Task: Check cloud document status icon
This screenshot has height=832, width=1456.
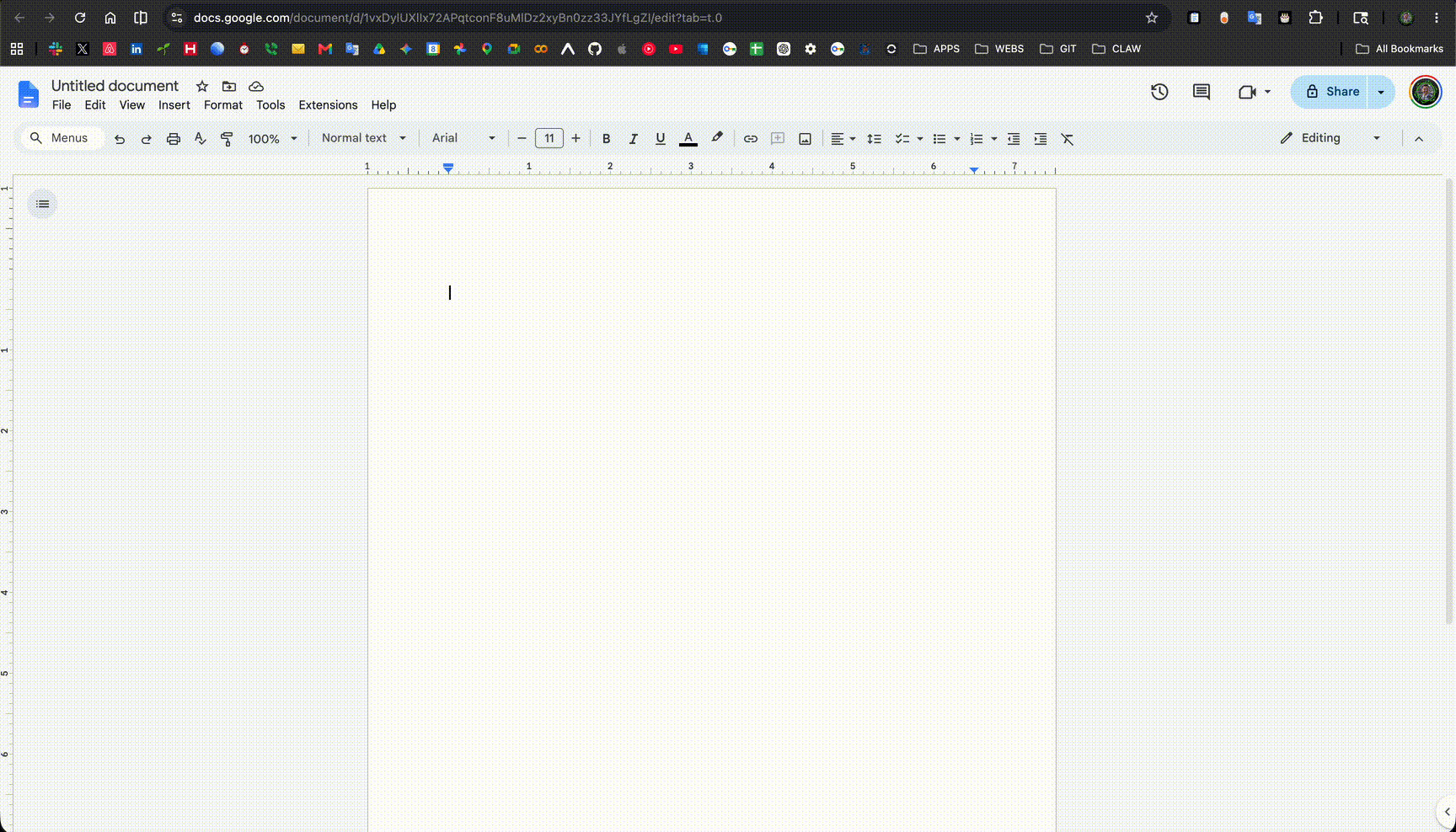Action: [256, 86]
